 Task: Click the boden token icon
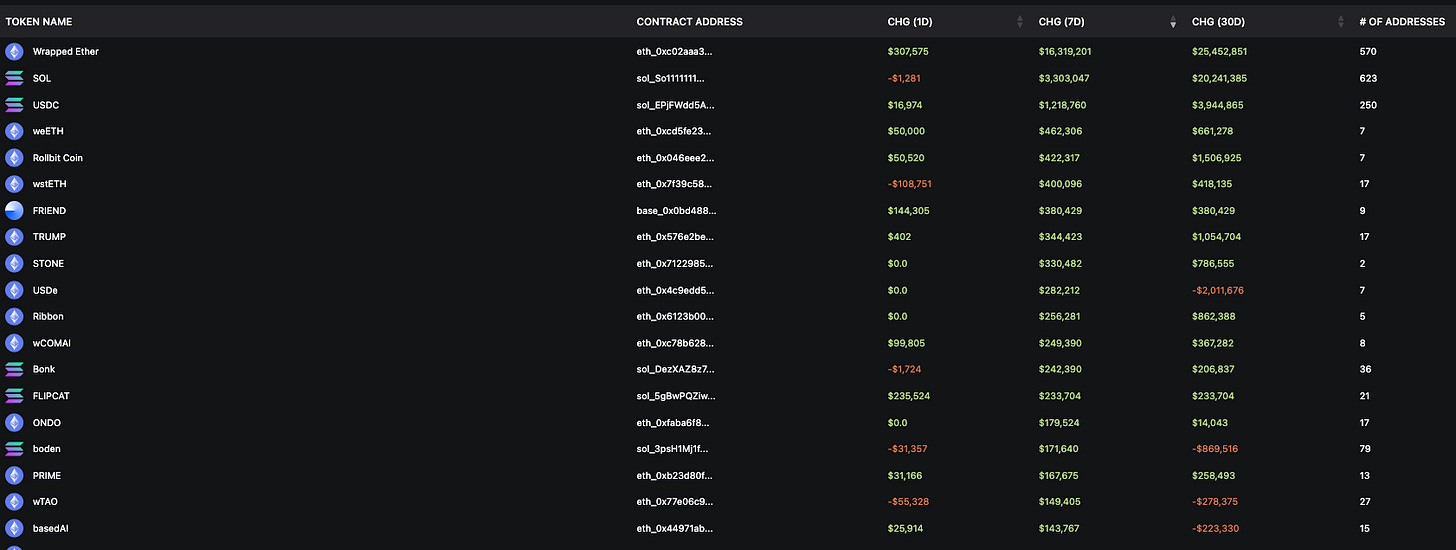(14, 449)
